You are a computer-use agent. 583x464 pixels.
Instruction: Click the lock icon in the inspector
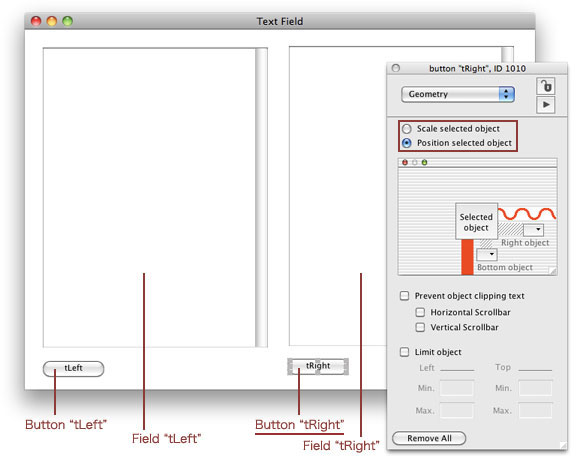point(545,86)
